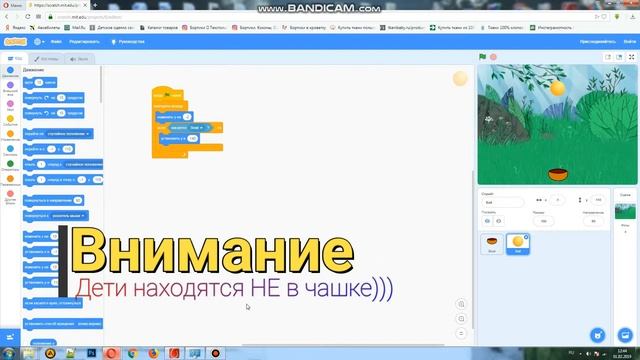The height and width of the screenshot is (360, 640).
Task: Select the Ball sprite thumbnail
Action: (x=518, y=244)
